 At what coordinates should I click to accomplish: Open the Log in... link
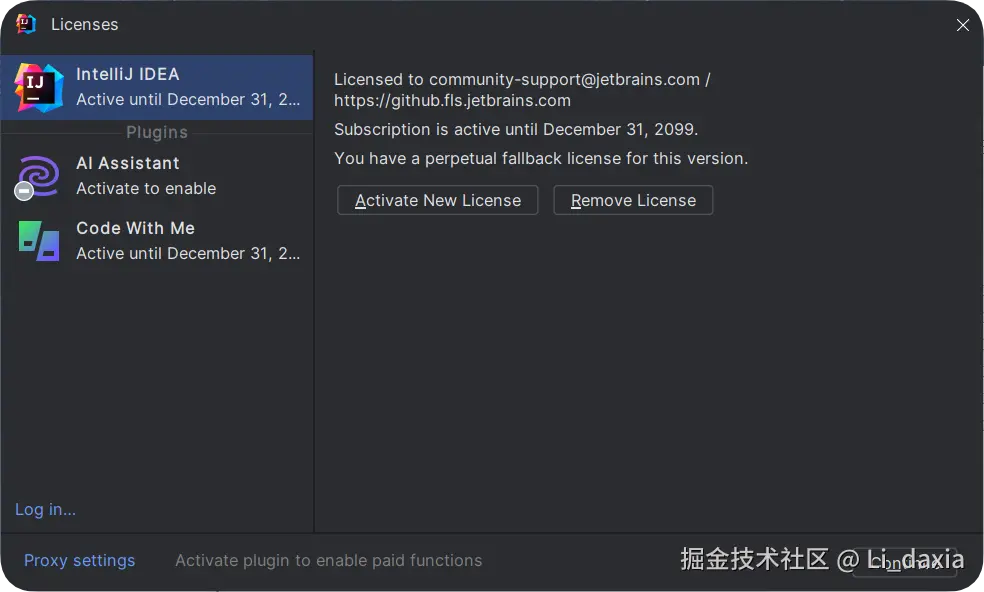[x=45, y=510]
